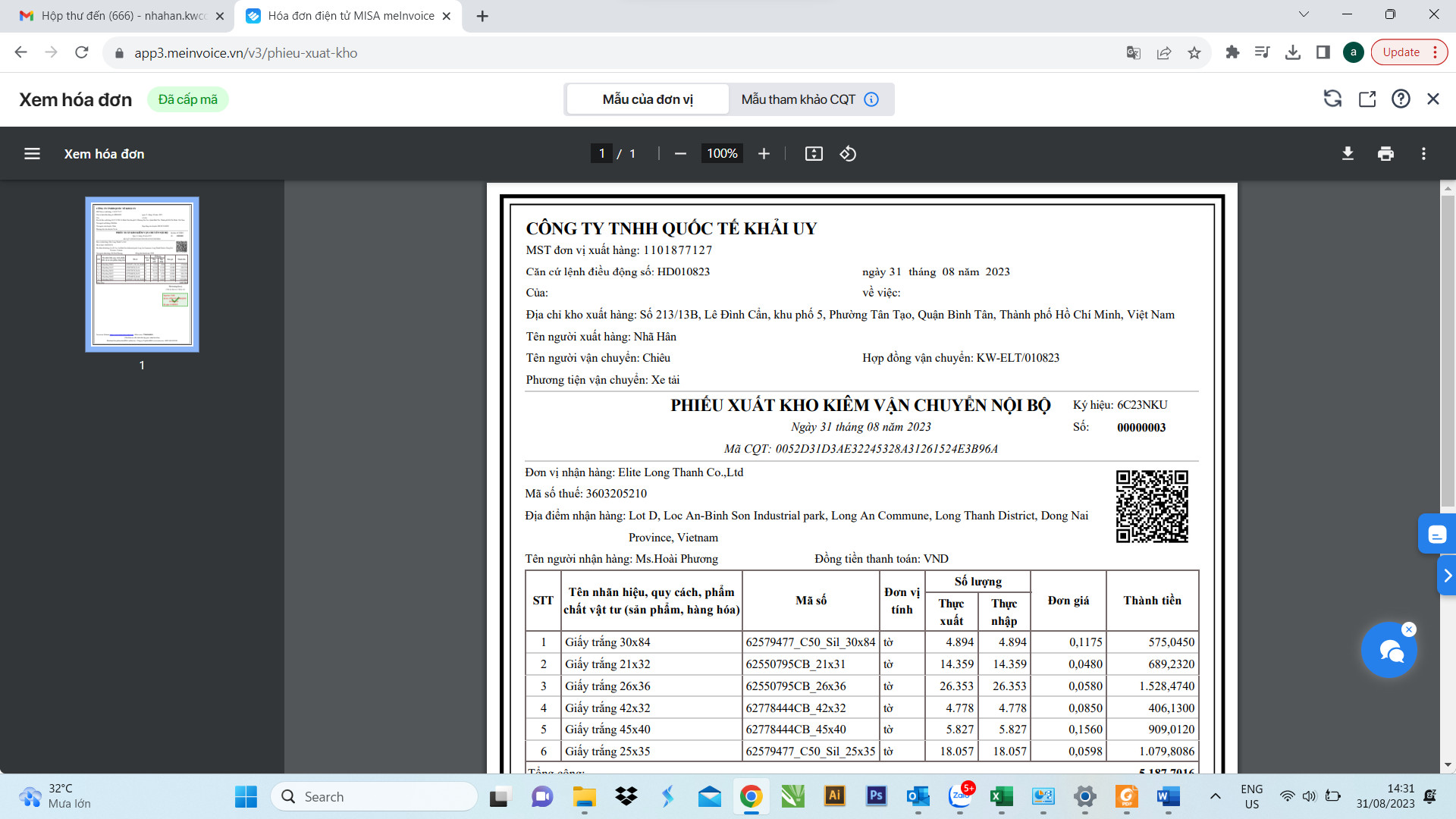Toggle fit to page view
Image resolution: width=1456 pixels, height=819 pixels.
(x=814, y=154)
